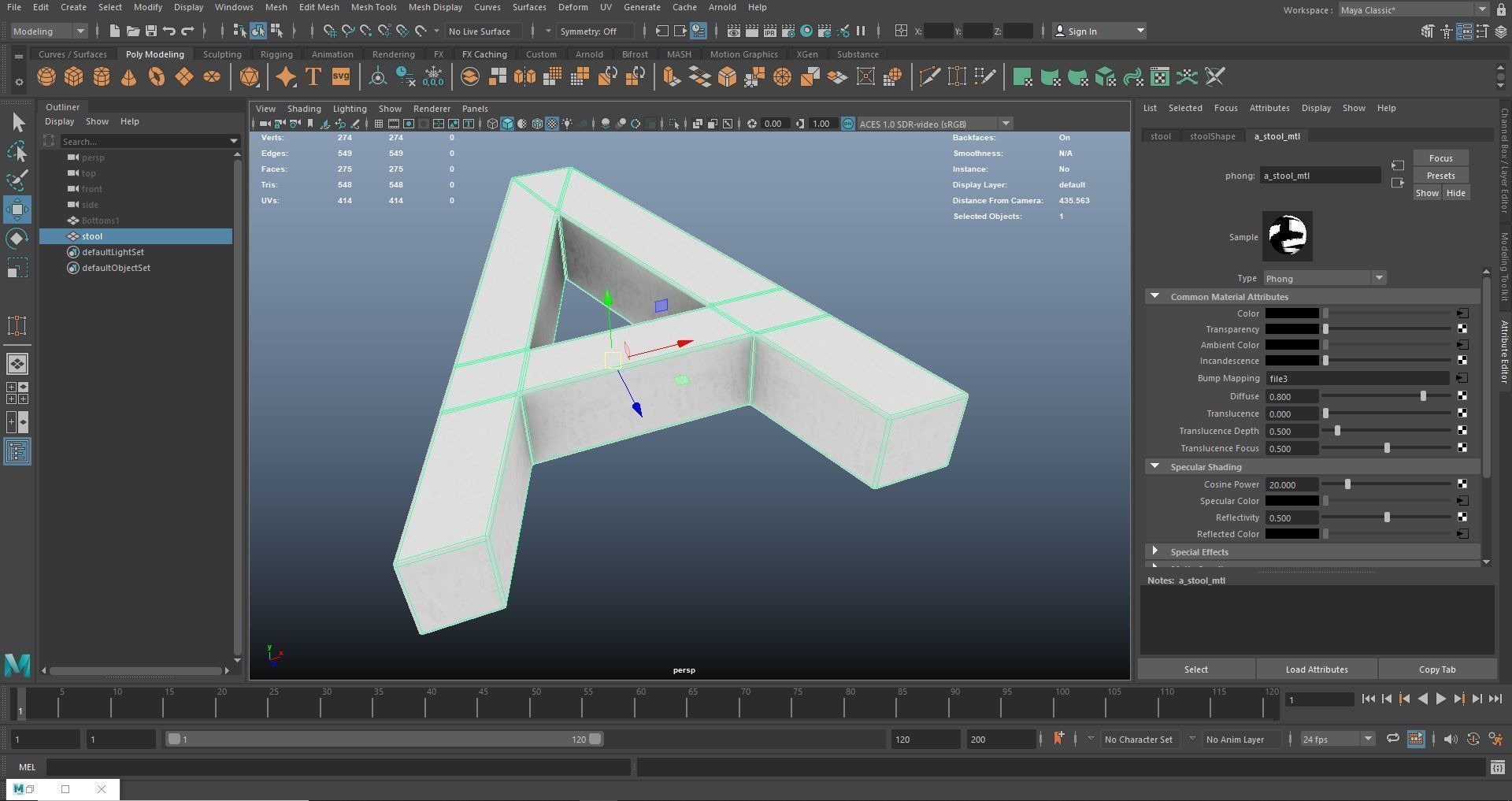Toggle loop playback mode icon
Screen dimensions: 1512x801
click(x=1392, y=739)
